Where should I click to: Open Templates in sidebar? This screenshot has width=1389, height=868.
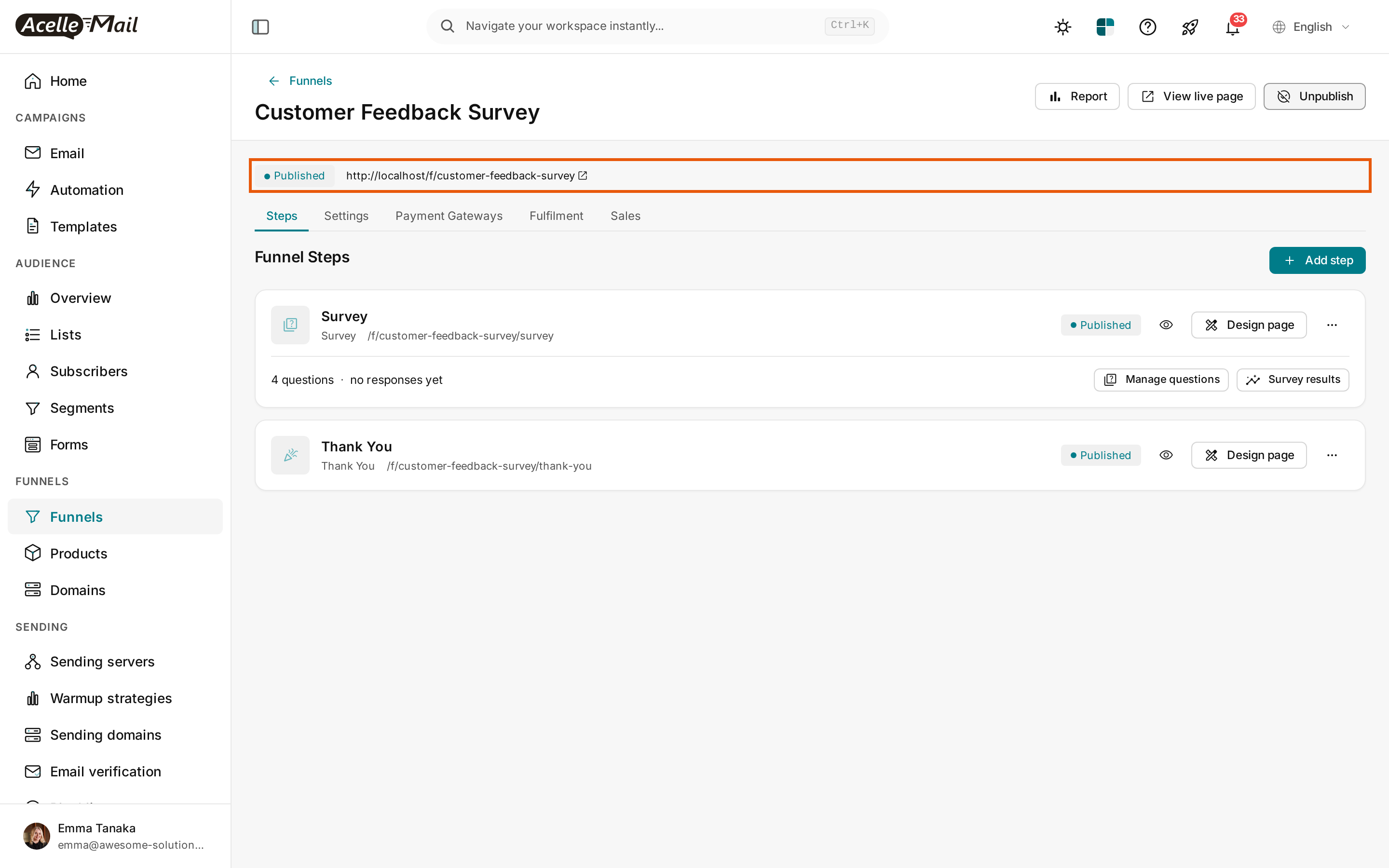[115, 227]
